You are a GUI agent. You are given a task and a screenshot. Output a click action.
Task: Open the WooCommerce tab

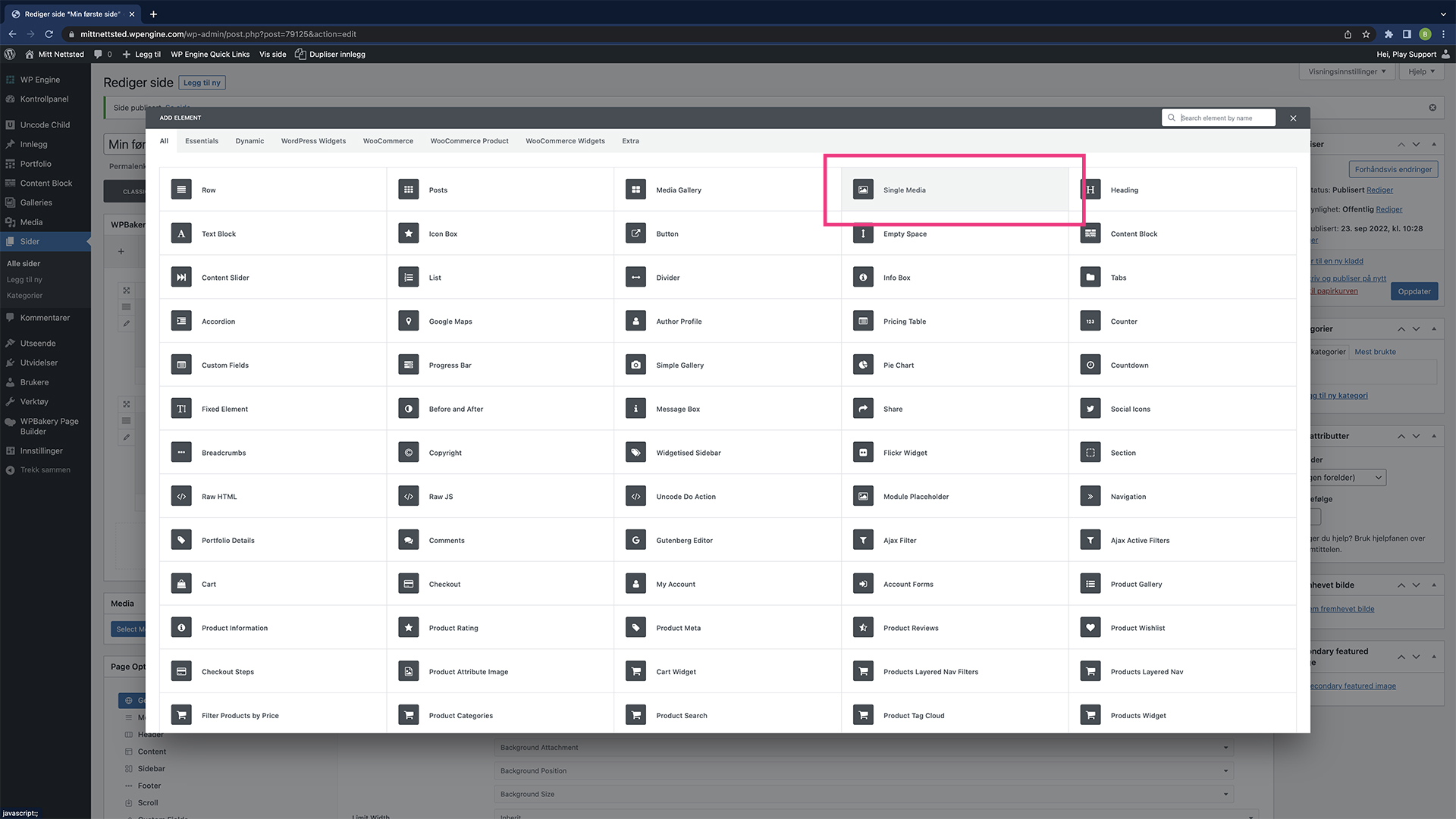[x=388, y=141]
